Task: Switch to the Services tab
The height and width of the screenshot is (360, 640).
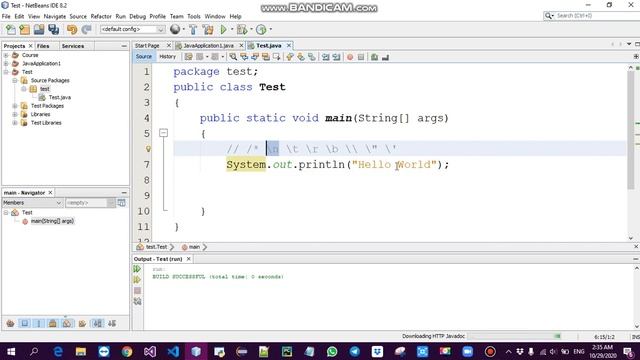Action: pyautogui.click(x=73, y=46)
